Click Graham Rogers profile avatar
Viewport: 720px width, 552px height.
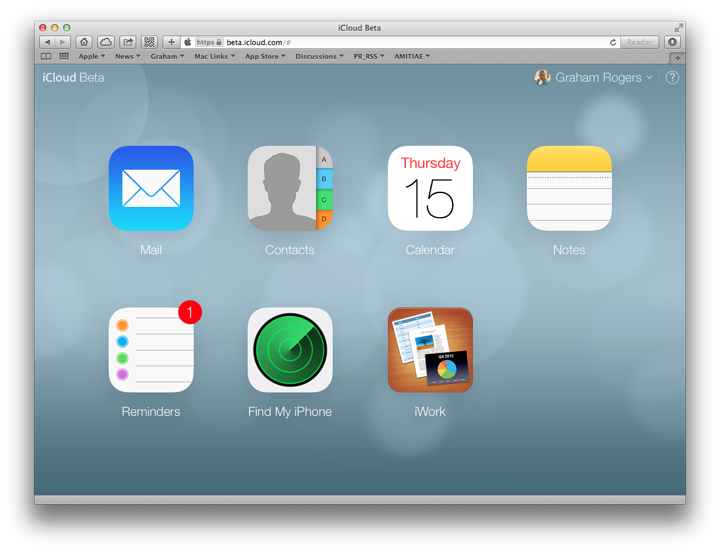tap(542, 78)
